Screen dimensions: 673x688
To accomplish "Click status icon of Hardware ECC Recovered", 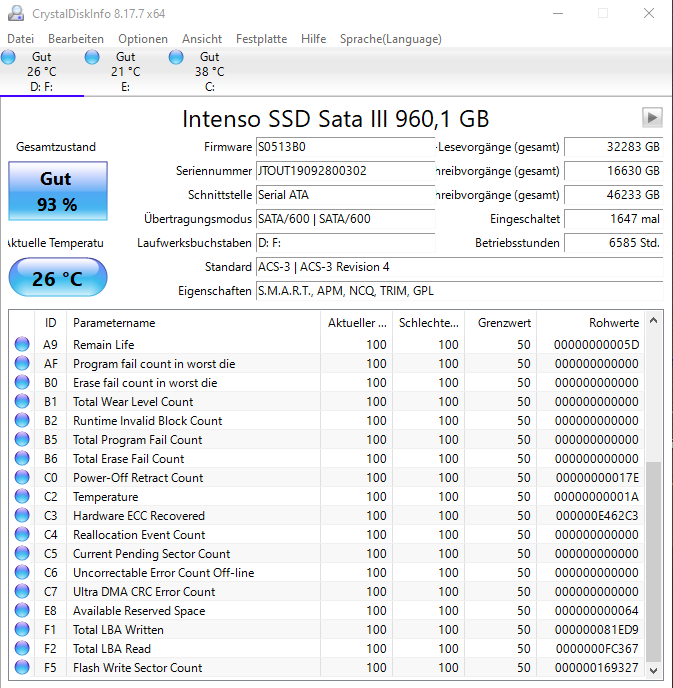I will point(22,516).
